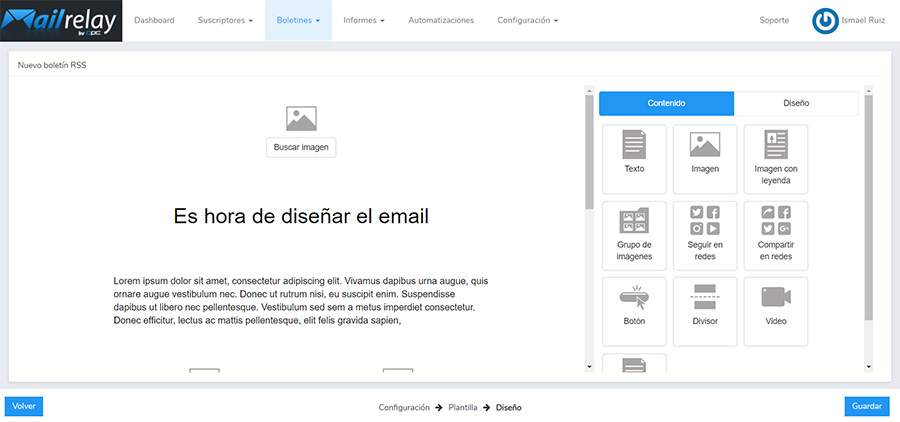
Task: Click the canvas scrollbar down arrow
Action: 589,366
